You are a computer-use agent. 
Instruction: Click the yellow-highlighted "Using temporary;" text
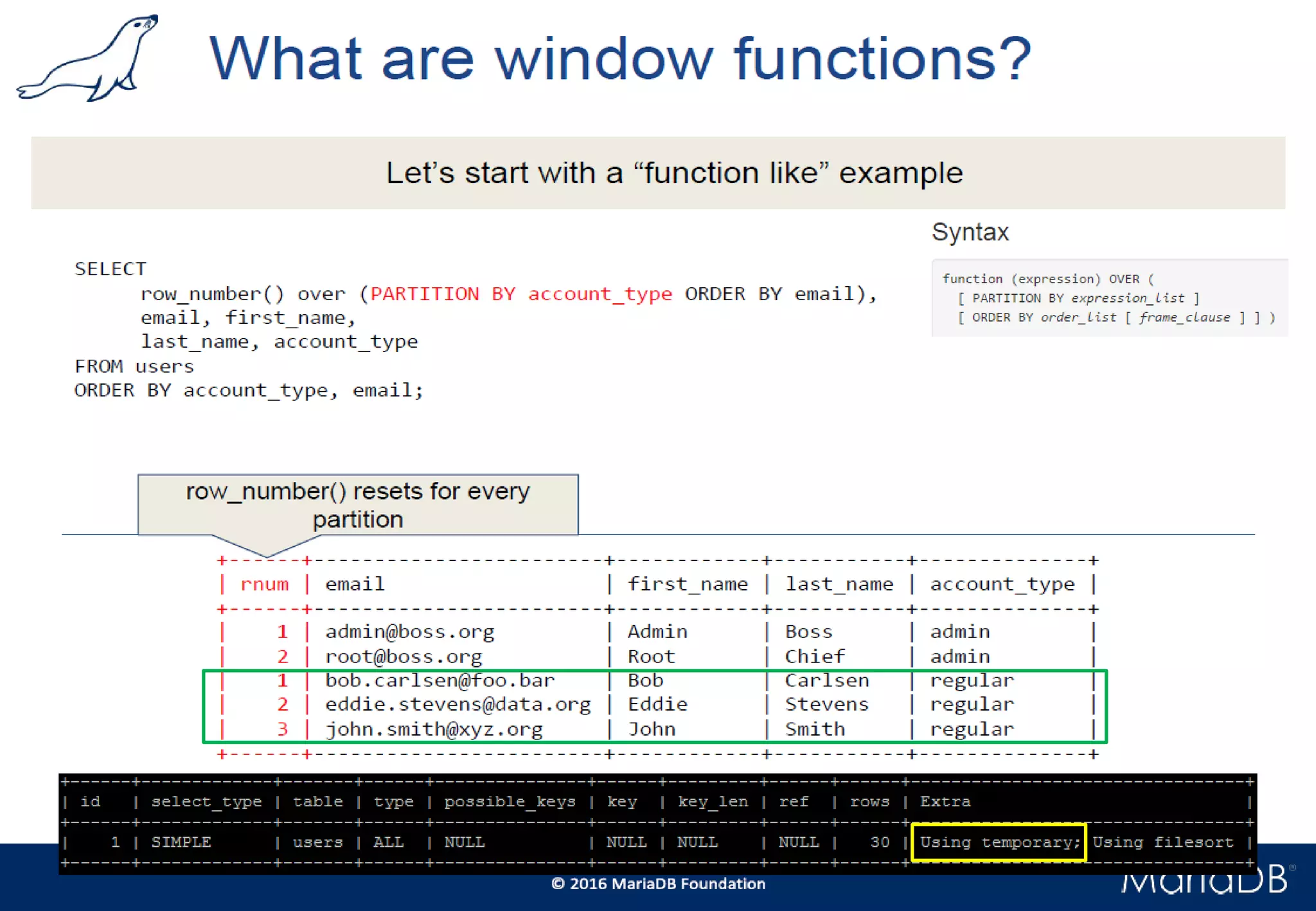point(999,842)
